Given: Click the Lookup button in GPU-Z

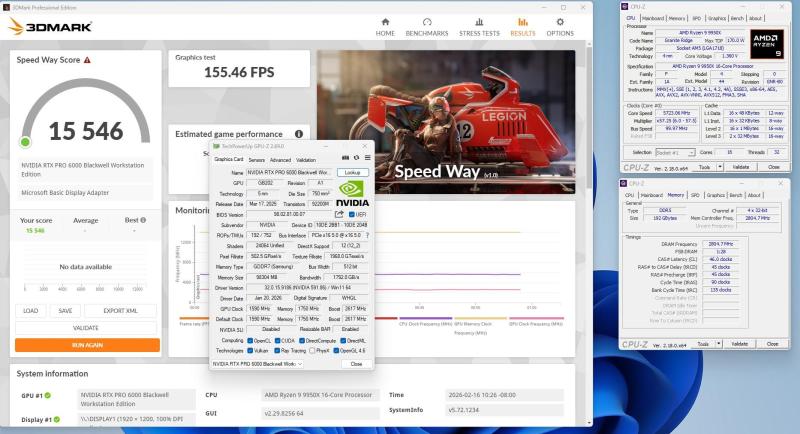Looking at the screenshot, I should pos(353,173).
